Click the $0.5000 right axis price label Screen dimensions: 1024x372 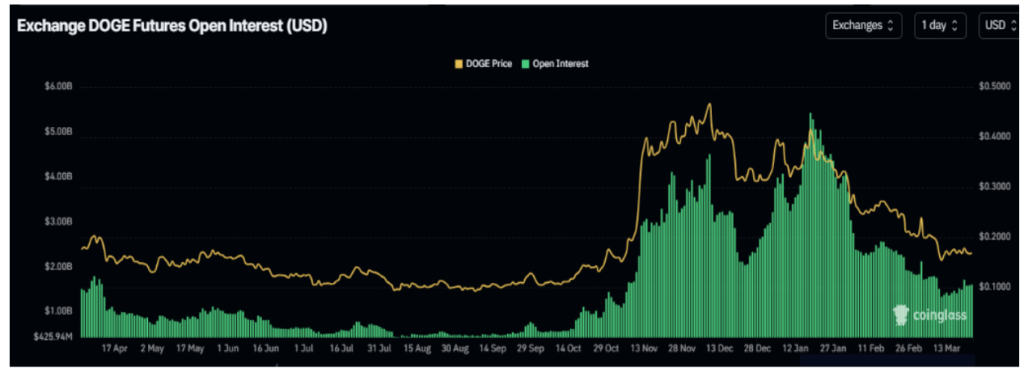point(994,87)
